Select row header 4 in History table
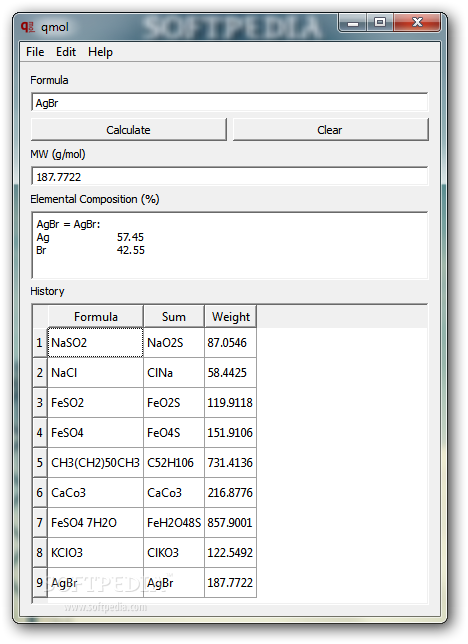The image size is (468, 644). pyautogui.click(x=40, y=432)
